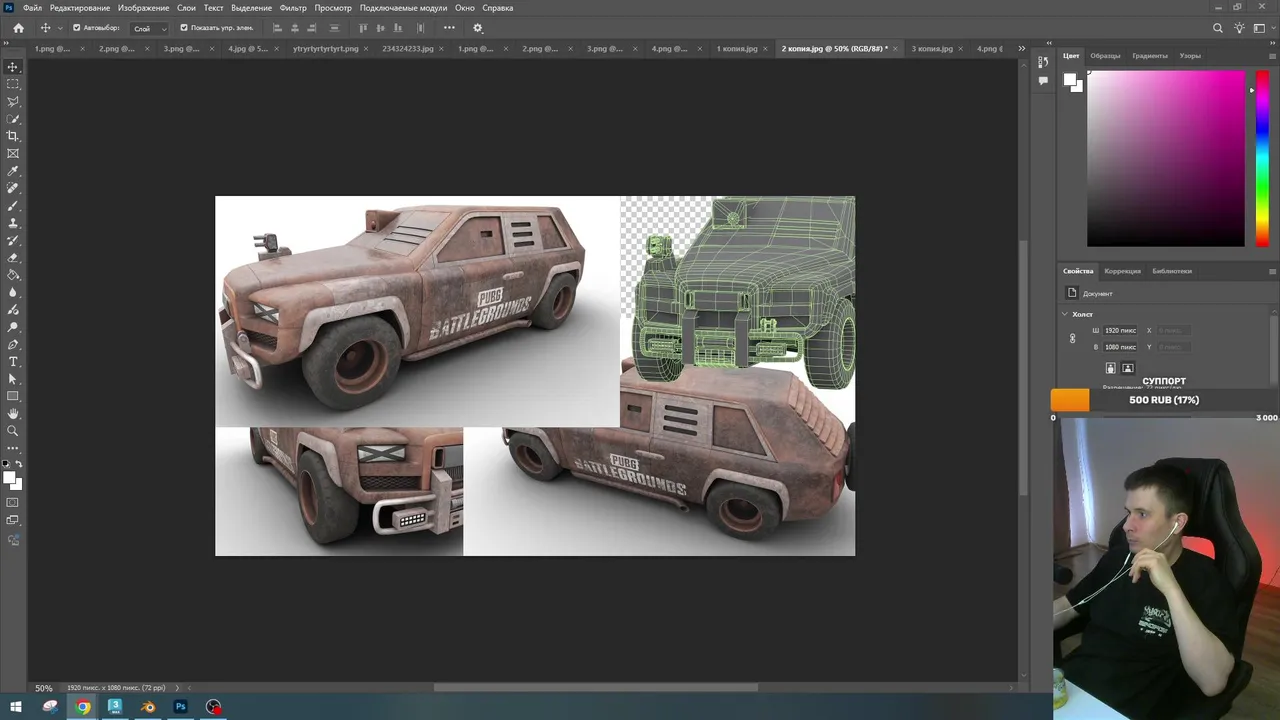
Task: Select the Paint Bucket tool
Action: pyautogui.click(x=13, y=275)
